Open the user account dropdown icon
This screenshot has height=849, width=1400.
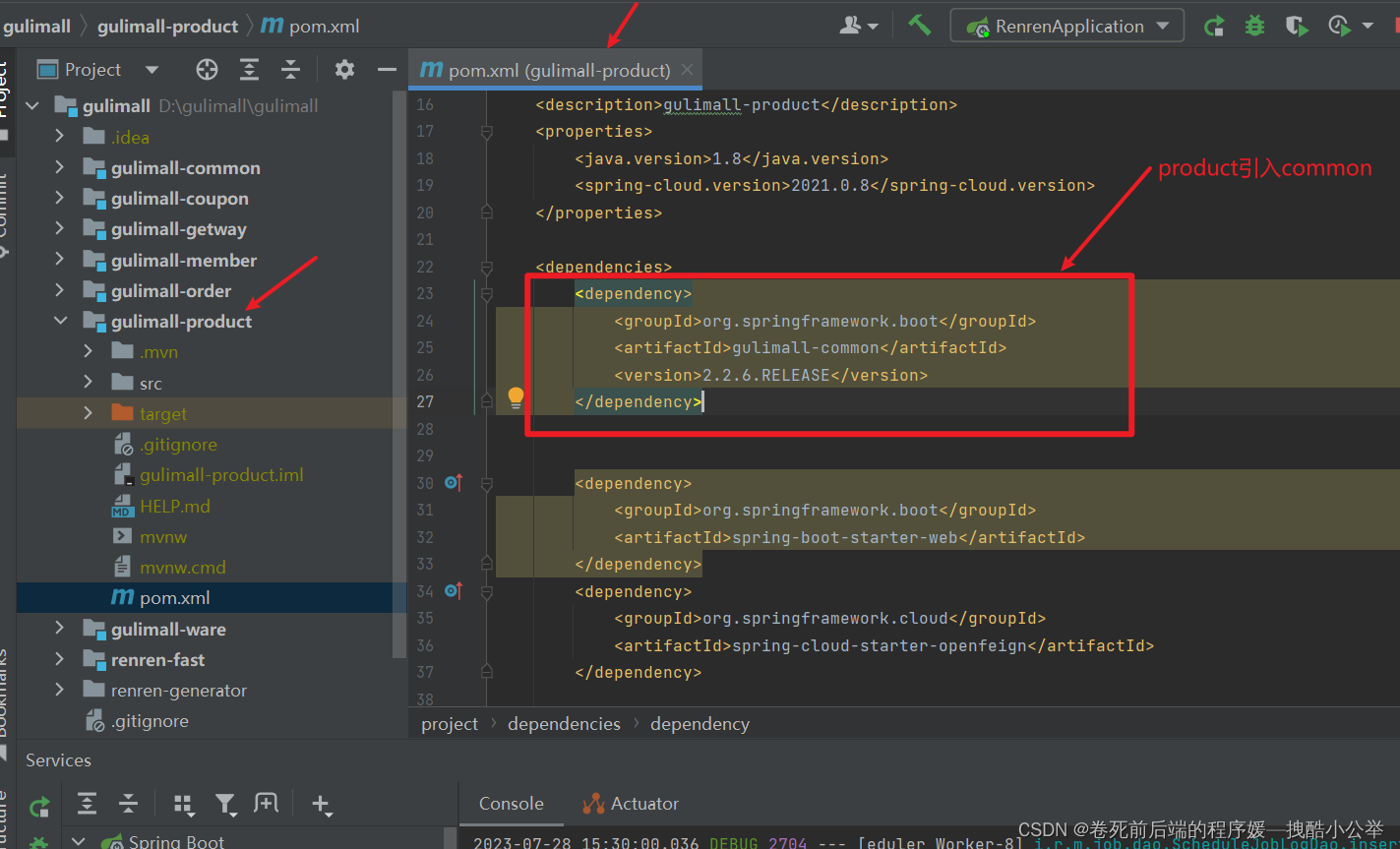point(858,26)
